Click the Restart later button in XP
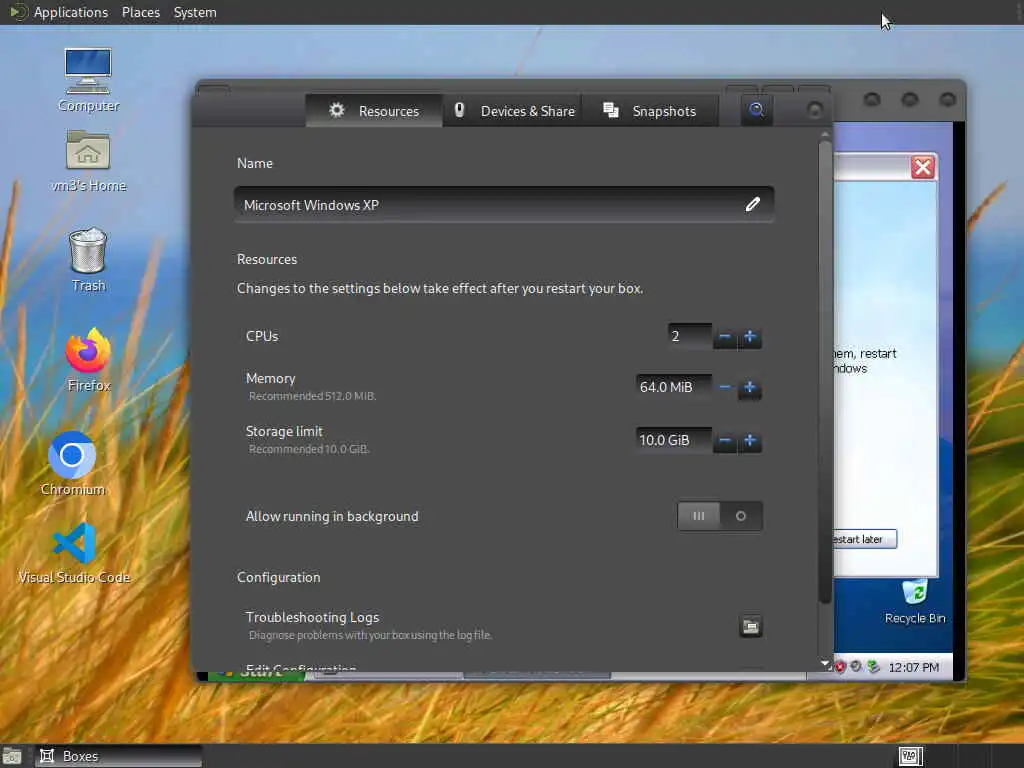Screen dimensions: 1024x768 (x=863, y=539)
